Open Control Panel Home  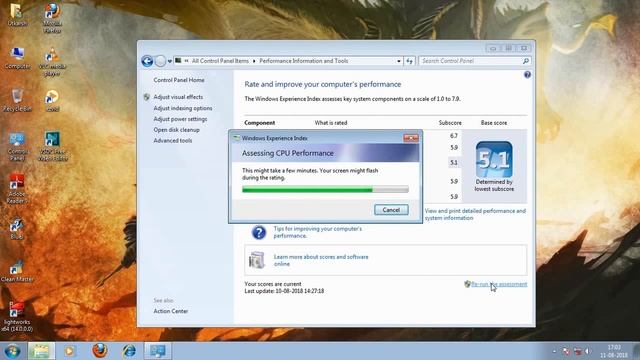pyautogui.click(x=179, y=80)
